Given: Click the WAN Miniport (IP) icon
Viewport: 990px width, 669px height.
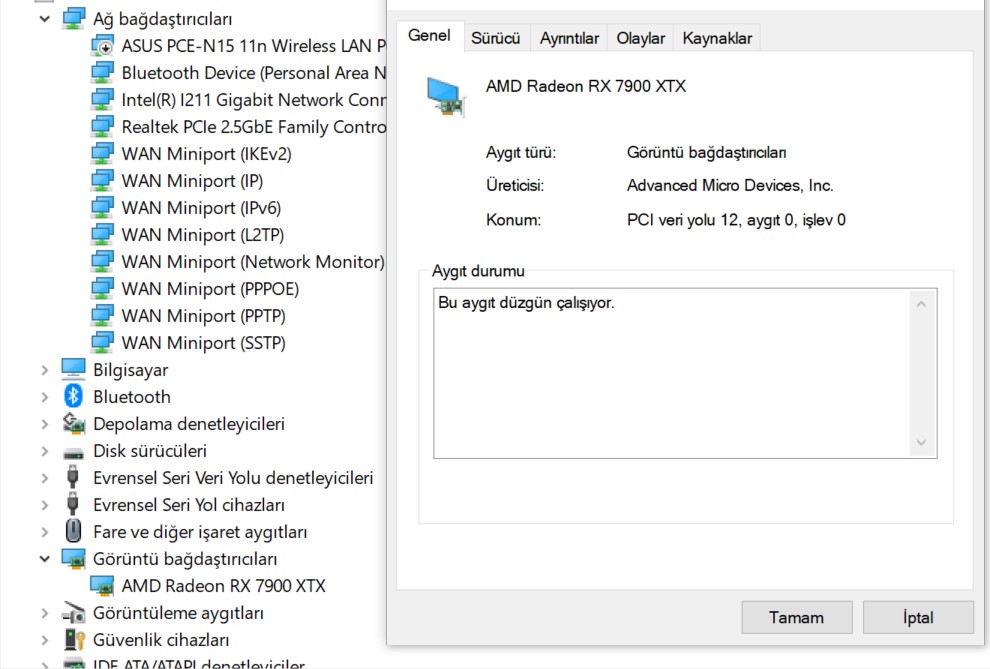Looking at the screenshot, I should [102, 181].
